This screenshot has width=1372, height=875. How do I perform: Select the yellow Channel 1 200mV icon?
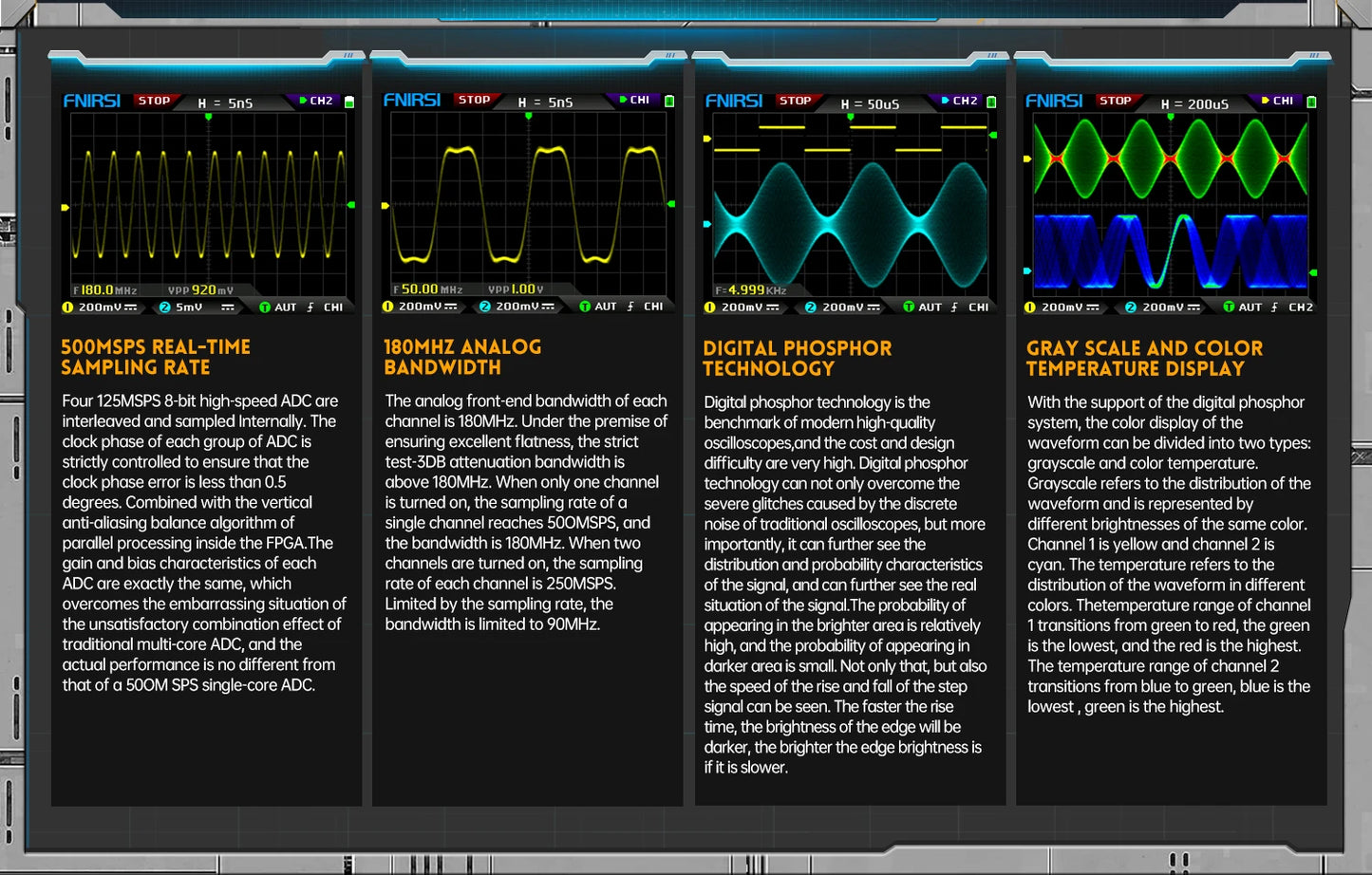coord(96,307)
